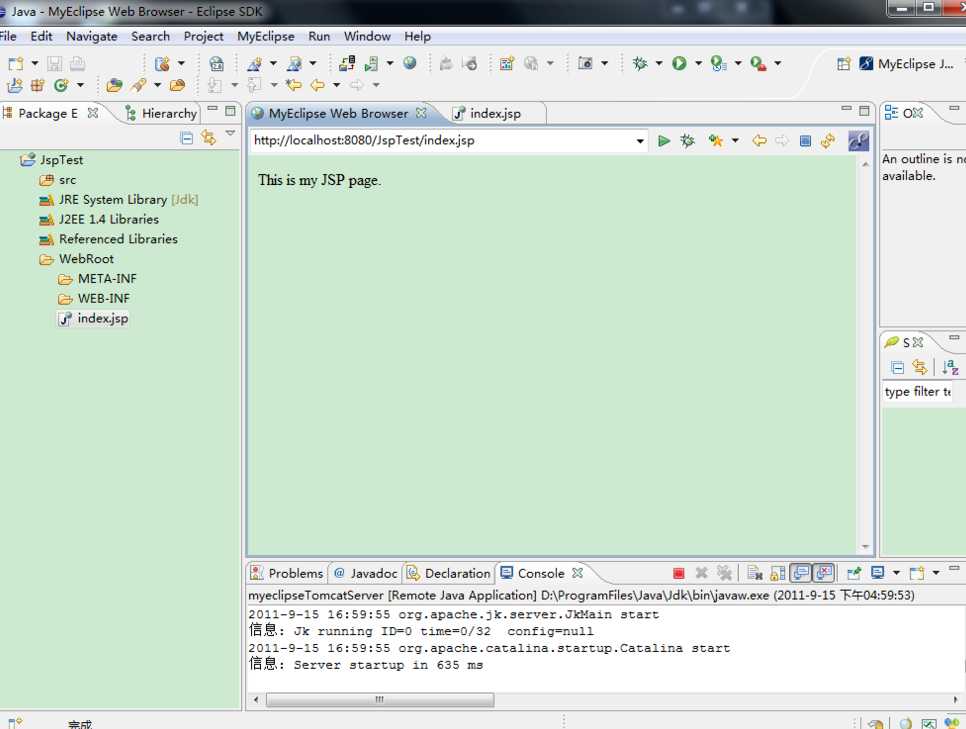
Task: Open the Debug dropdown arrow in main toolbar
Action: click(x=659, y=63)
